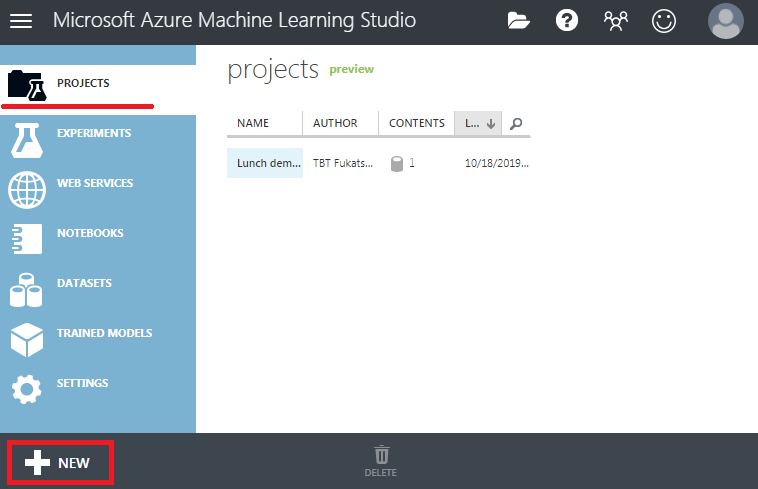Send feedback via smiley face icon

click(664, 21)
